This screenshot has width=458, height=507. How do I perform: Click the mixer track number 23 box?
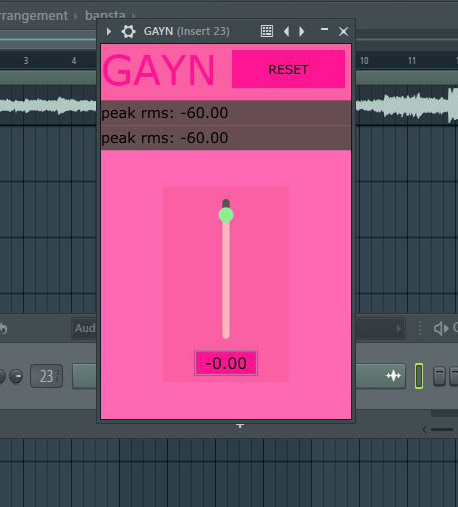pos(46,376)
